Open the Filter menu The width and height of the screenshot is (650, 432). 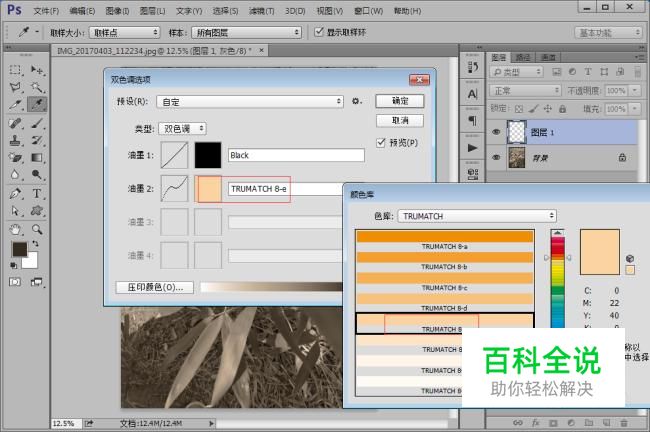[262, 11]
